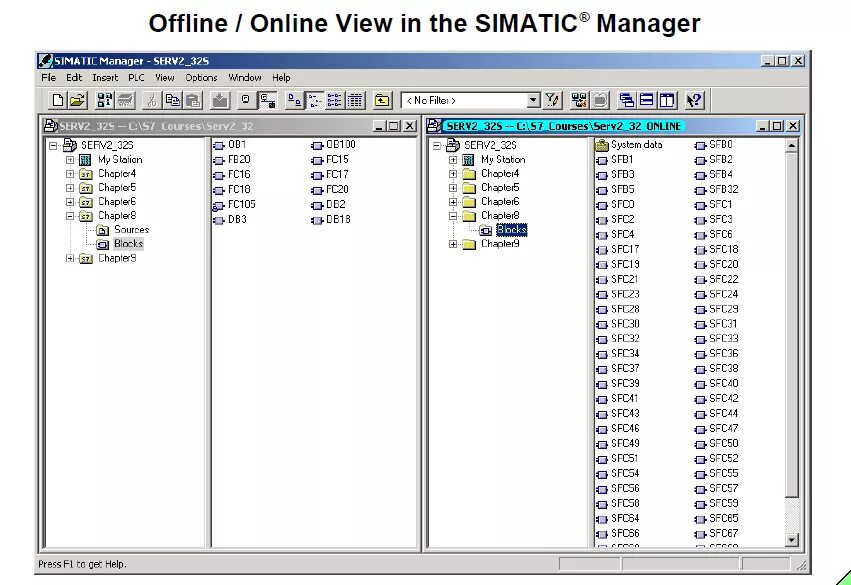
Task: Select FB20 block in offline window
Action: pyautogui.click(x=232, y=160)
